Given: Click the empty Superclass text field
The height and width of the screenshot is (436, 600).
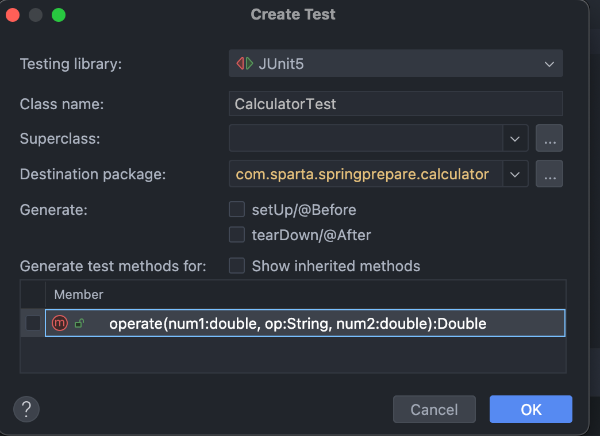Looking at the screenshot, I should [x=365, y=138].
